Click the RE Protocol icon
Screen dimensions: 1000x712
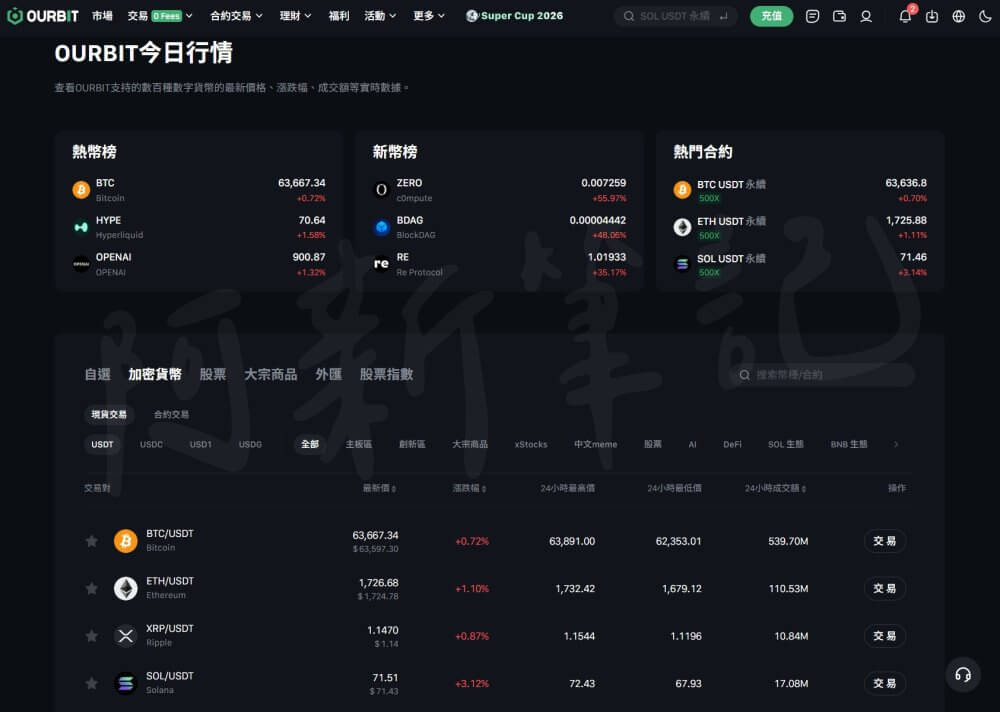[381, 264]
